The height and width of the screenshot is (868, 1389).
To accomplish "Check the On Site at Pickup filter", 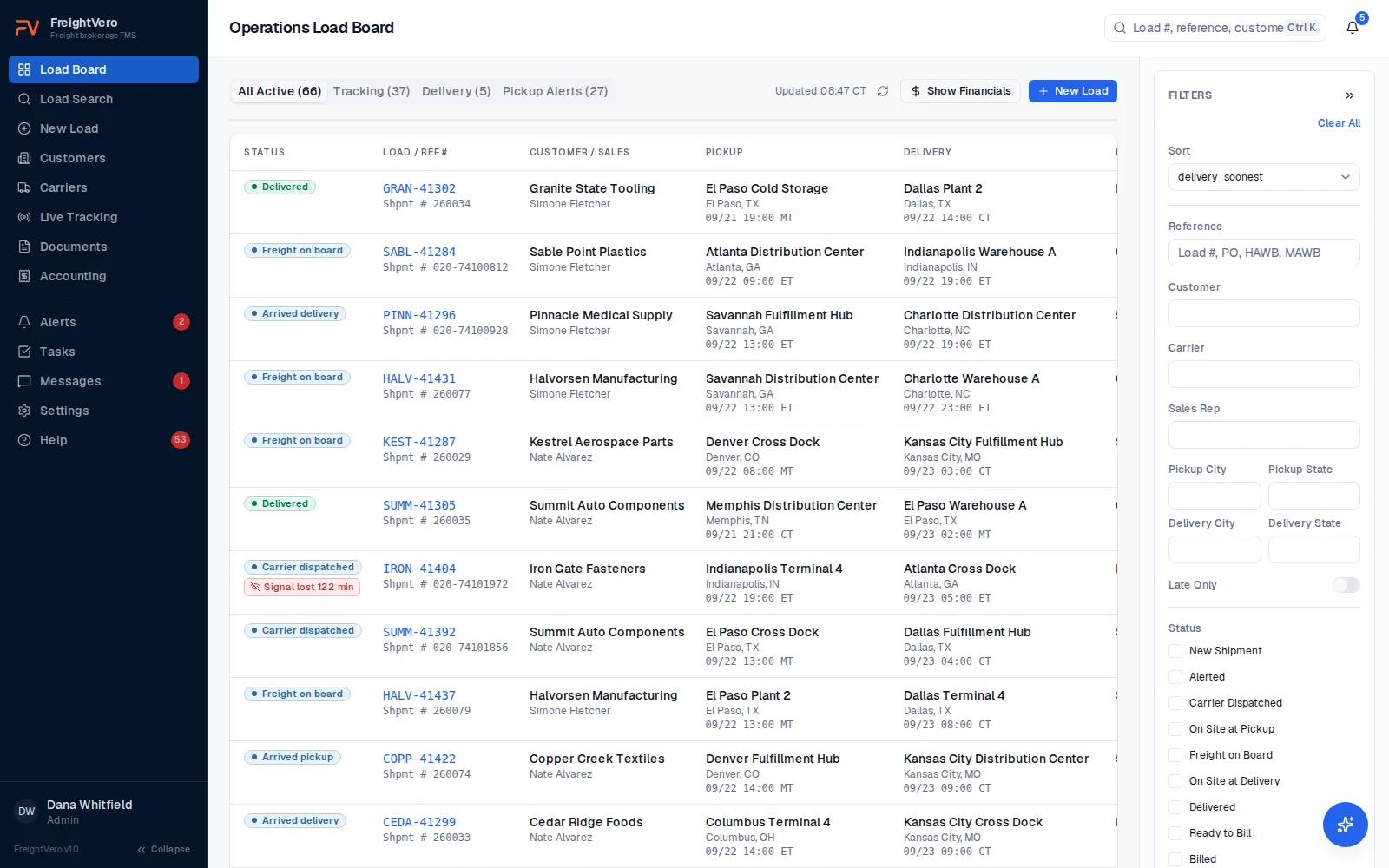I will [x=1175, y=729].
